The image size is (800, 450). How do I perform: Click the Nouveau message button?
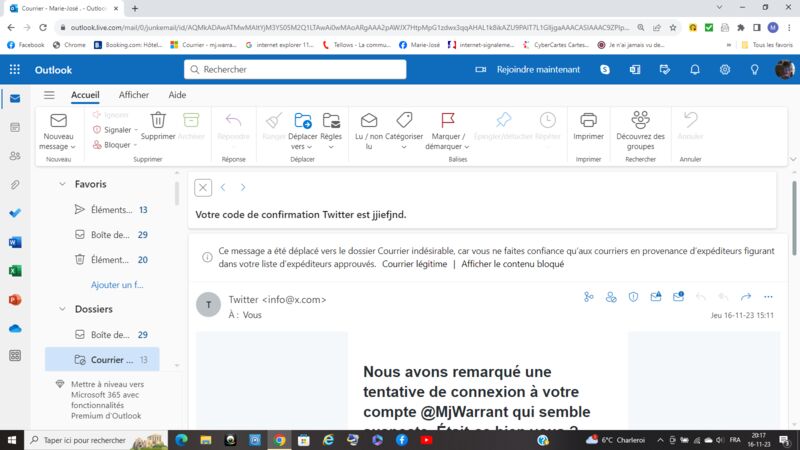click(x=58, y=131)
